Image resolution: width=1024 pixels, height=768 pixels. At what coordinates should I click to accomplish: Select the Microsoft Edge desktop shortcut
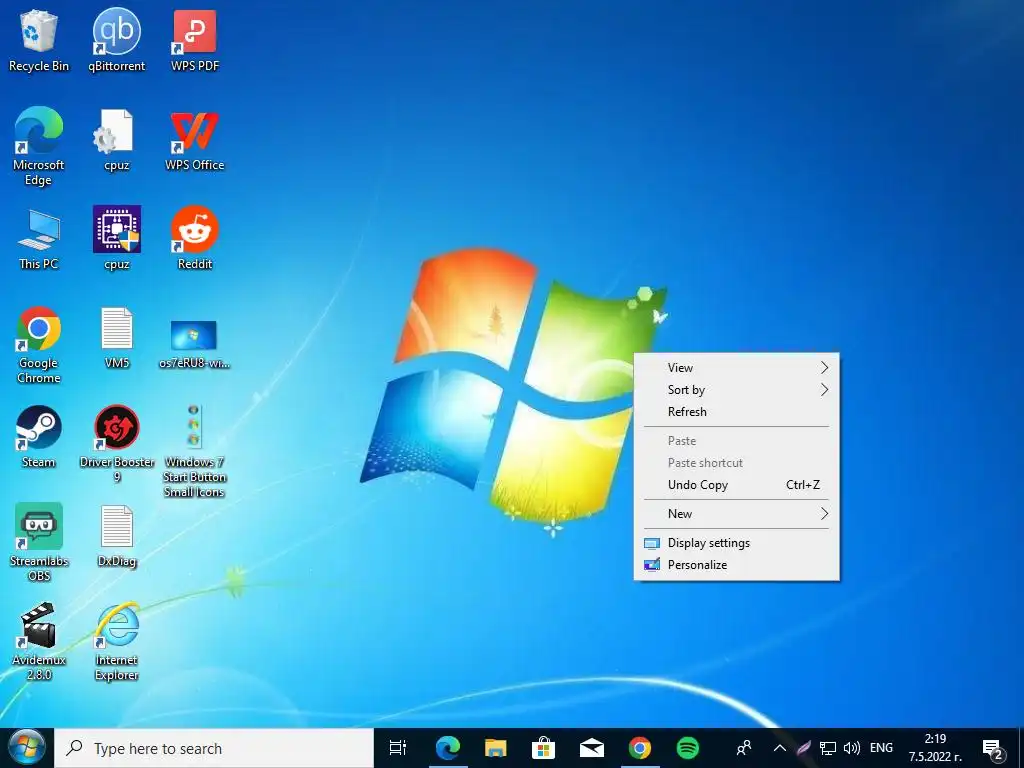[39, 146]
